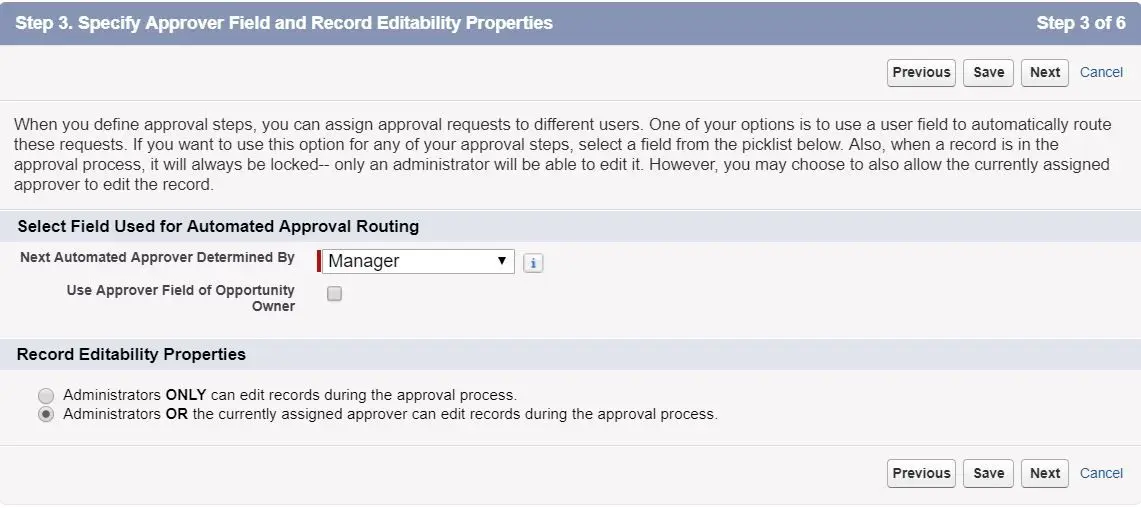Click the bottom Previous button
The height and width of the screenshot is (508, 1141).
click(921, 473)
